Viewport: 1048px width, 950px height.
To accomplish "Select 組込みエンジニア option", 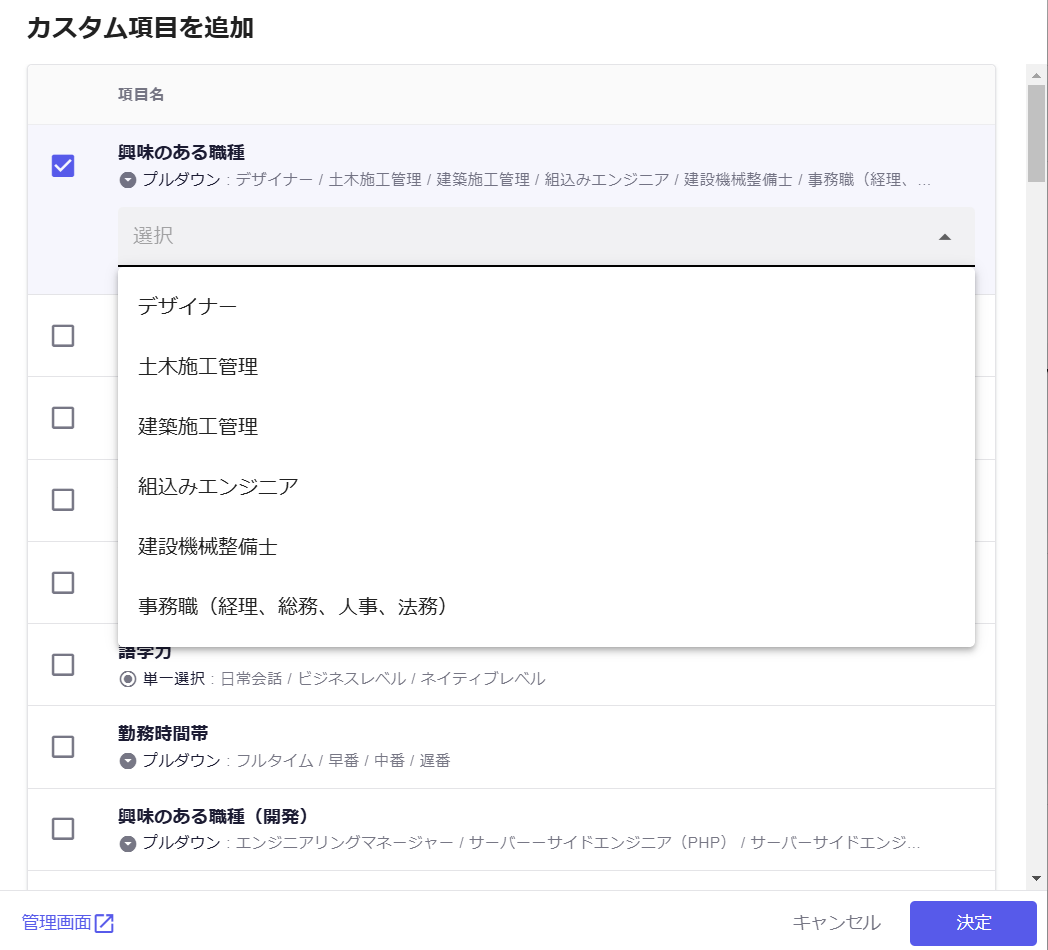I will point(218,487).
